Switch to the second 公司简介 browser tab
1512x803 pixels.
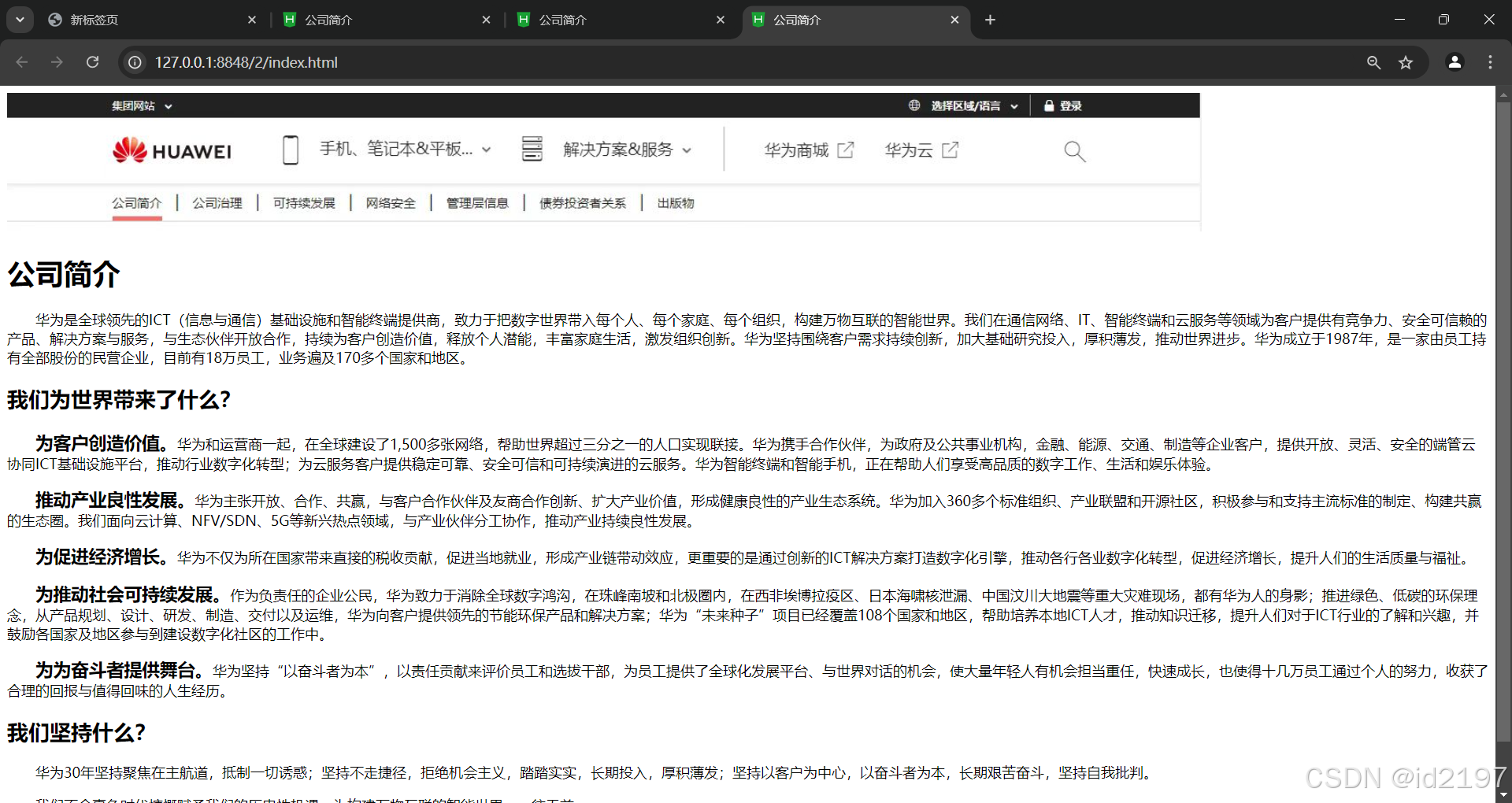pyautogui.click(x=621, y=20)
